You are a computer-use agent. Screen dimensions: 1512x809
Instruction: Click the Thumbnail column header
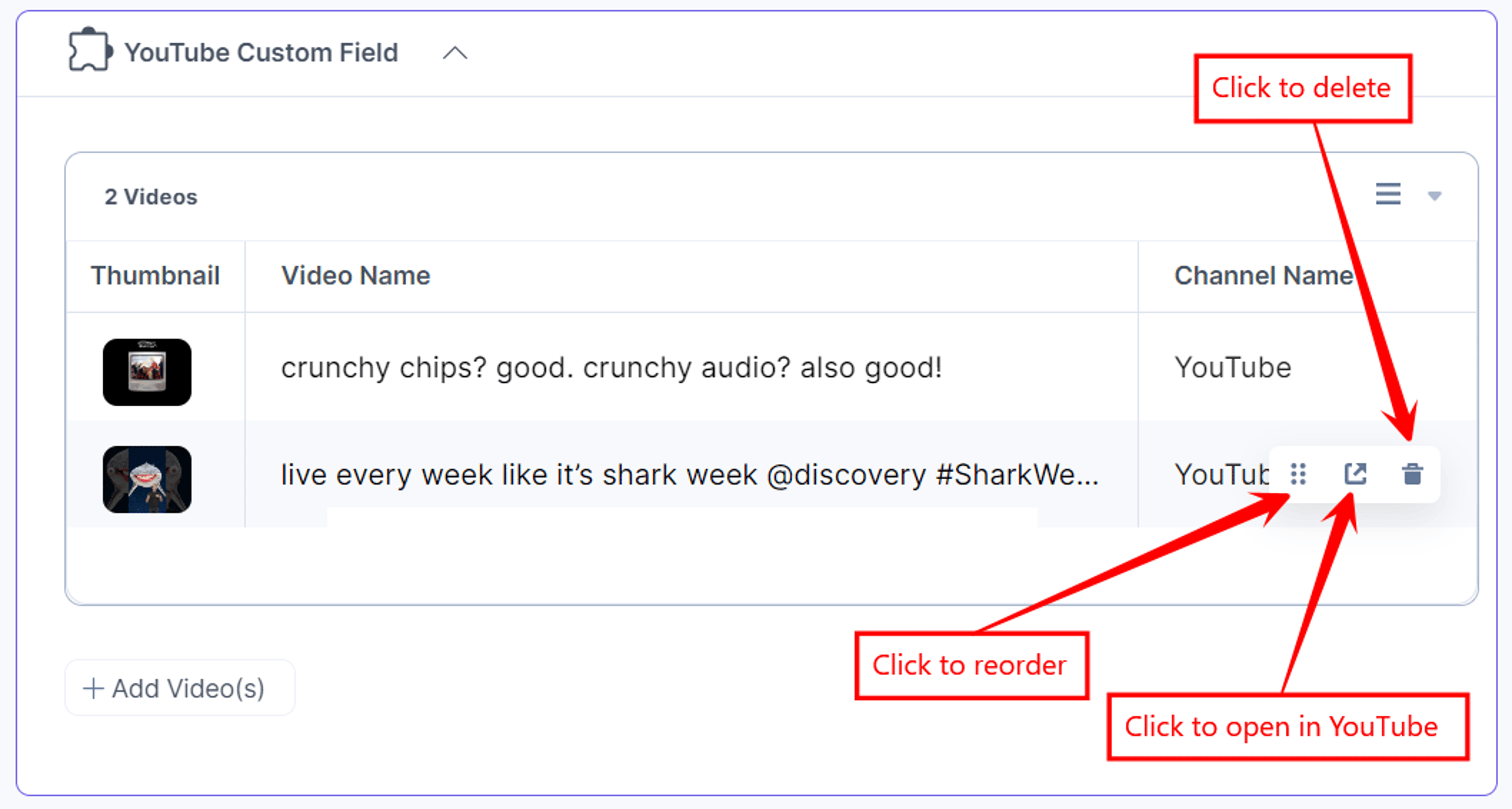pyautogui.click(x=155, y=275)
